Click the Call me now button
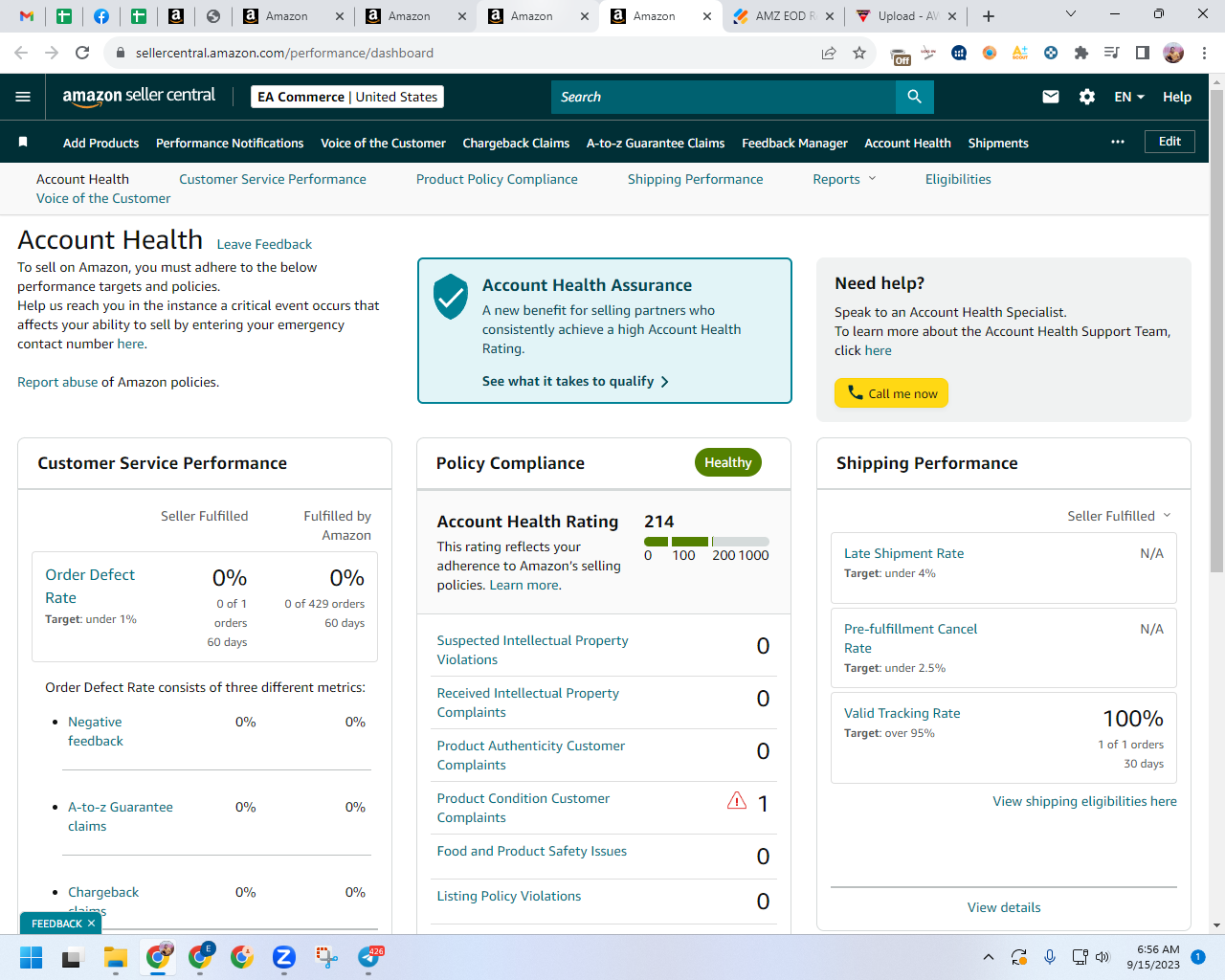The height and width of the screenshot is (980, 1225). pos(891,393)
